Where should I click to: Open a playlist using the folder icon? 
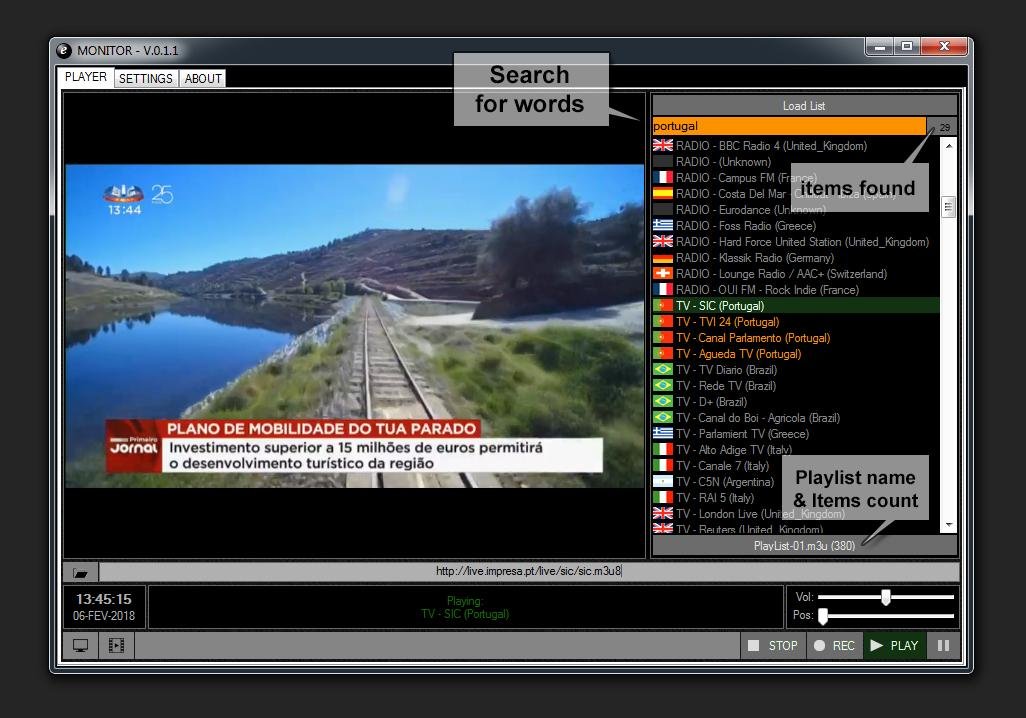coord(79,571)
